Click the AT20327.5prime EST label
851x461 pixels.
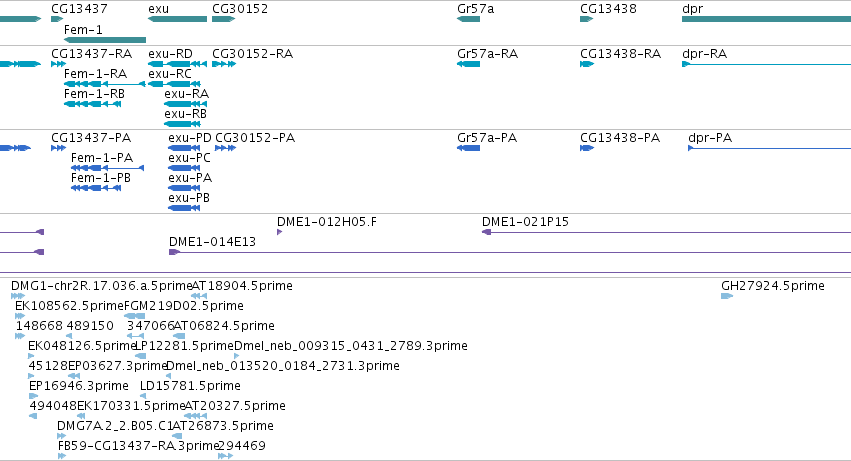tap(235, 406)
